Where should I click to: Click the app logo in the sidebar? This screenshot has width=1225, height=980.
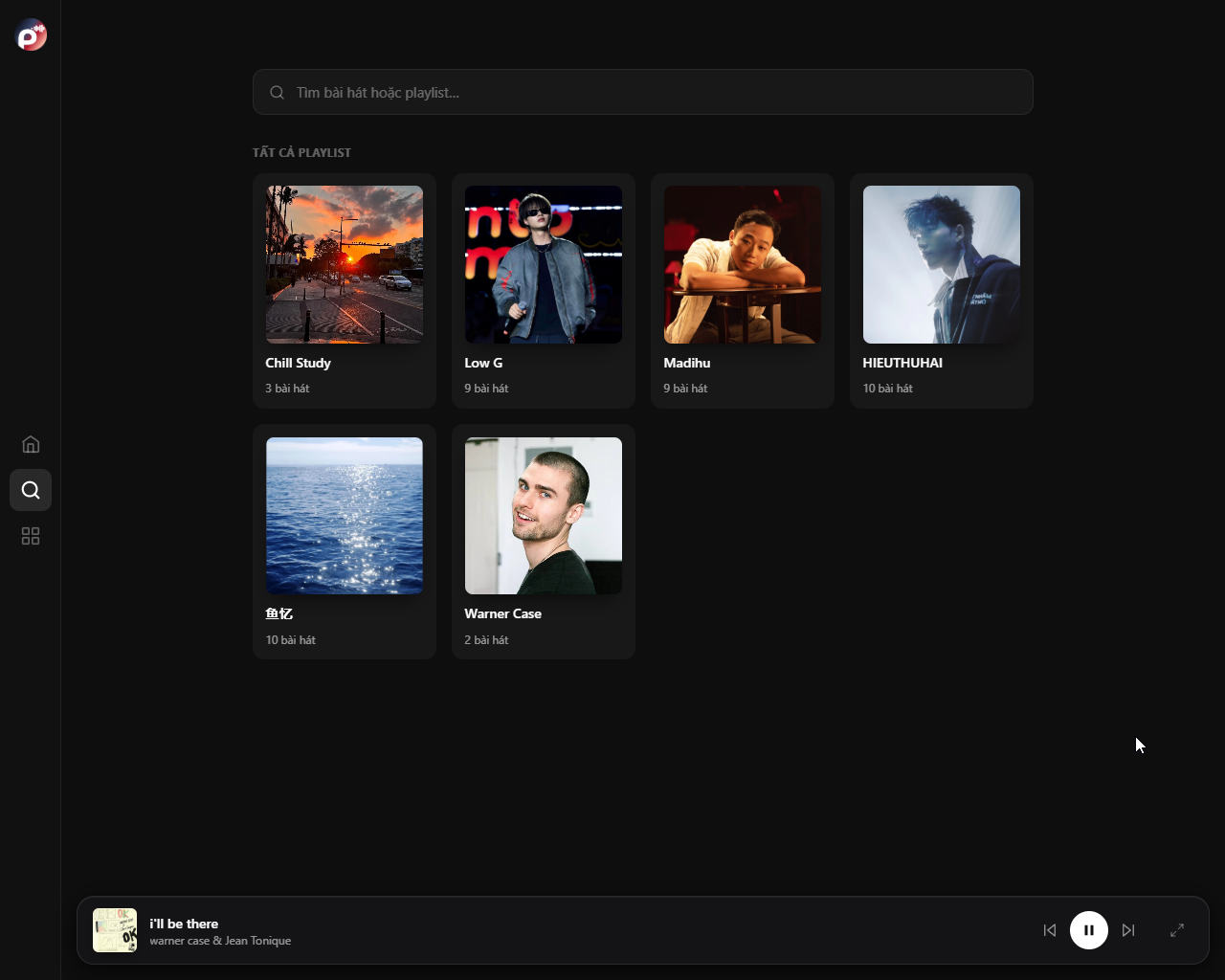pyautogui.click(x=32, y=35)
